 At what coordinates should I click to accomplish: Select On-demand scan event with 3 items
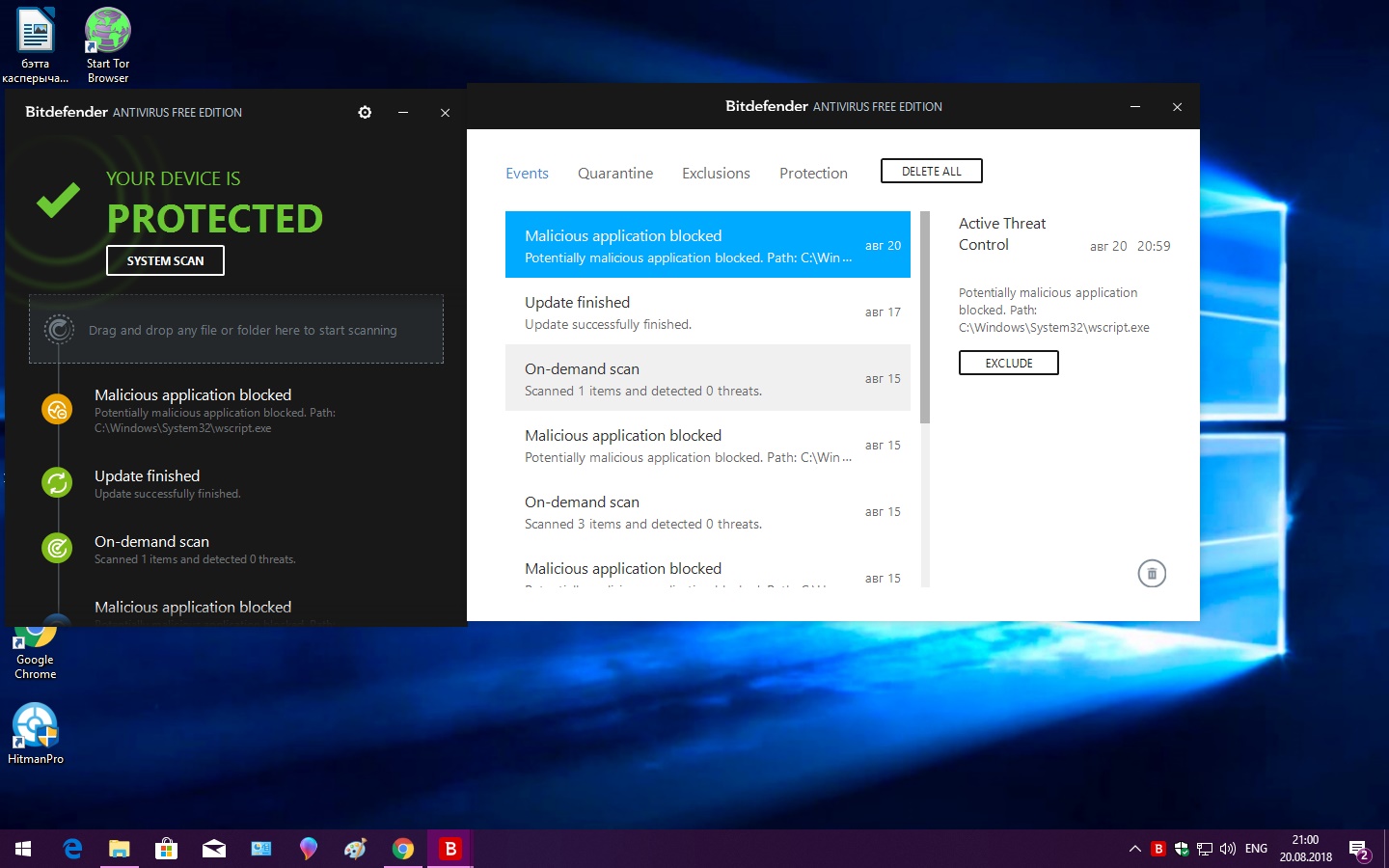[x=708, y=511]
